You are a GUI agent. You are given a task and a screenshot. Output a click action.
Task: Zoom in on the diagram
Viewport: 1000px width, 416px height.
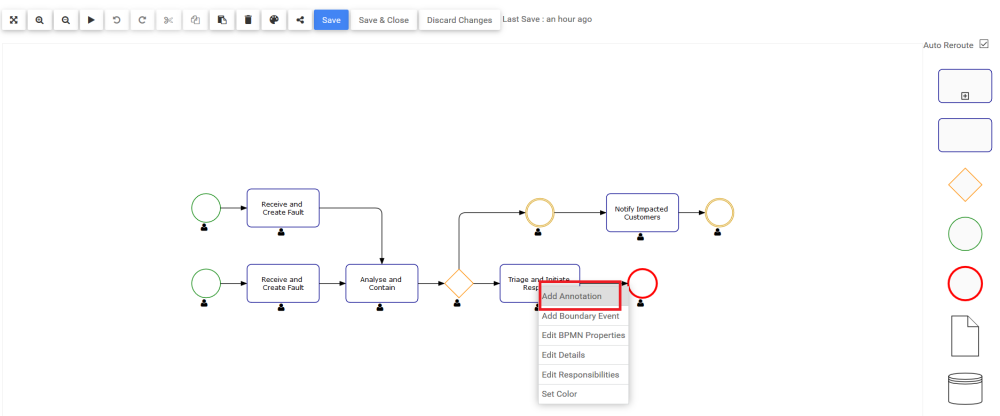pos(40,20)
